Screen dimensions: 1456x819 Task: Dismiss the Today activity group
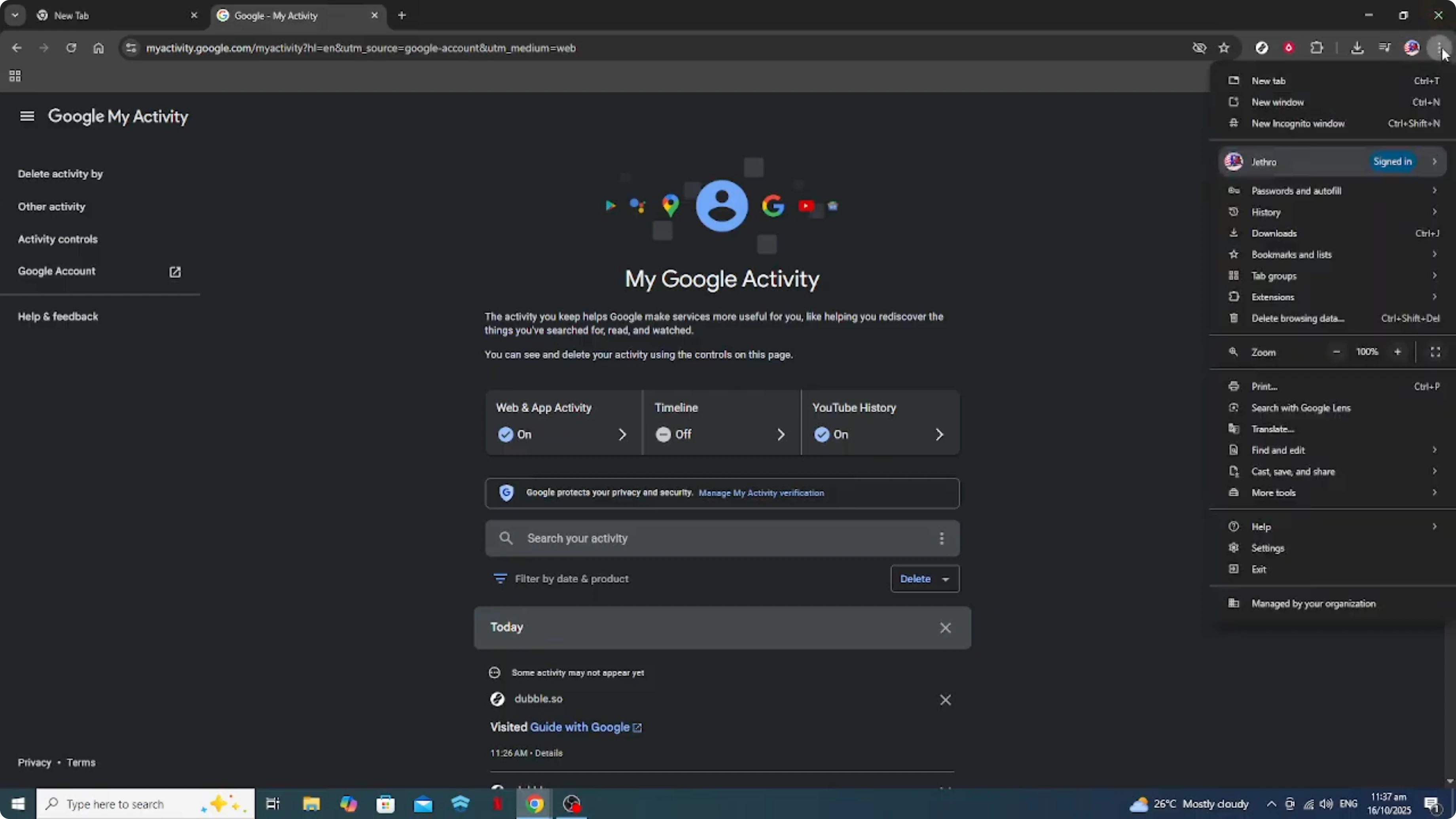(x=945, y=628)
